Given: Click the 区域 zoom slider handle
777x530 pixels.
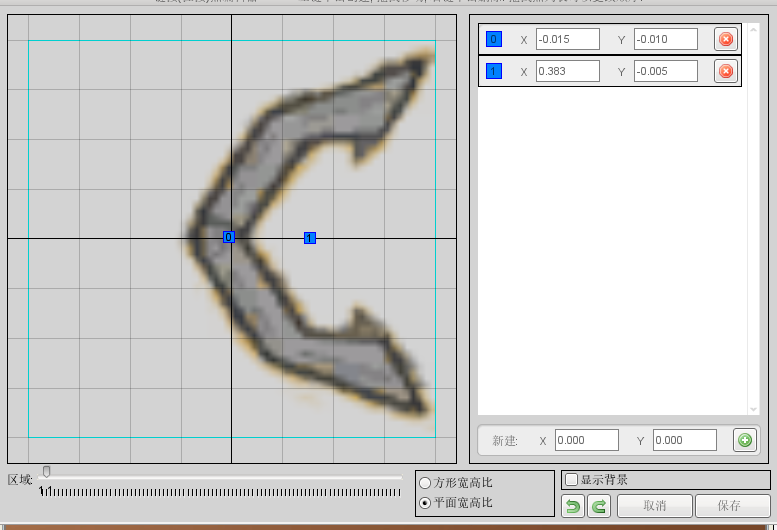Looking at the screenshot, I should coord(46,472).
